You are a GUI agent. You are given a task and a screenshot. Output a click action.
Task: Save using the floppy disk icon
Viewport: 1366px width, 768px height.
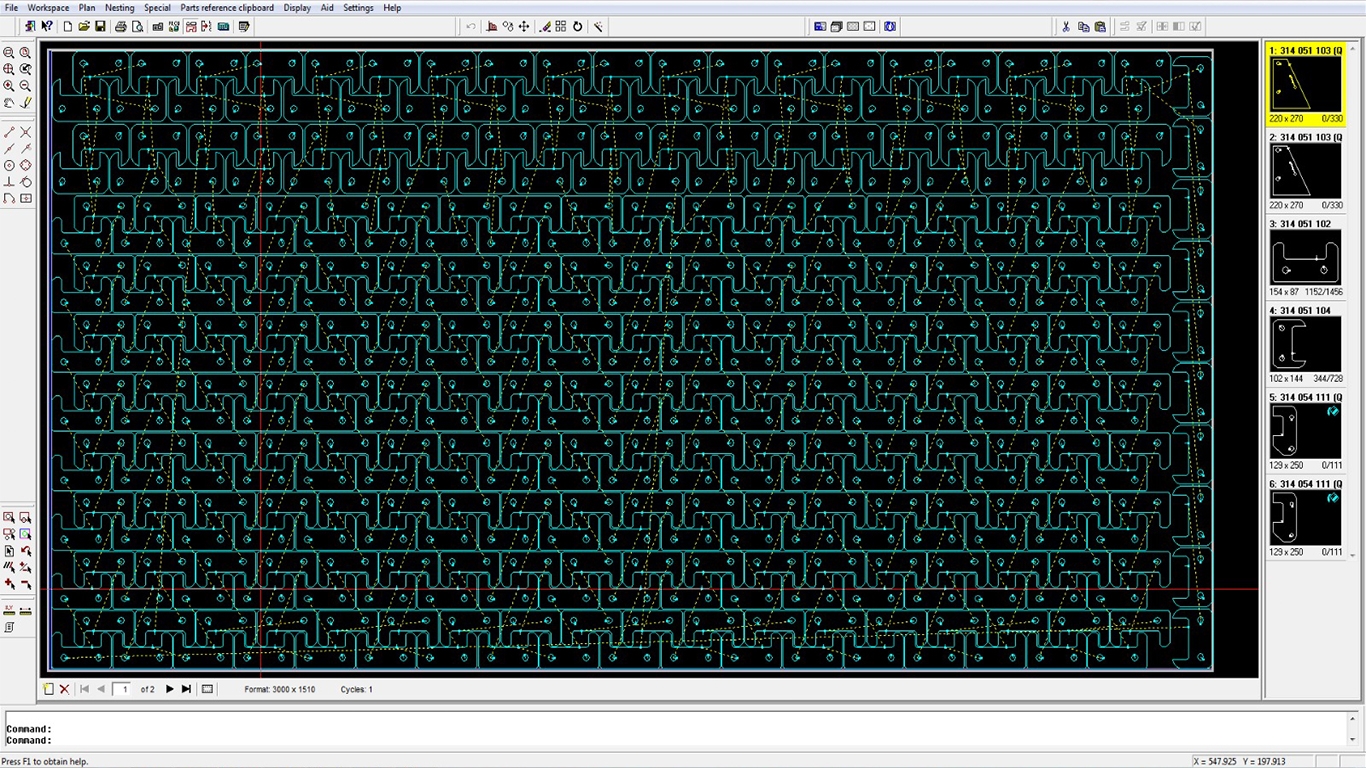[101, 27]
